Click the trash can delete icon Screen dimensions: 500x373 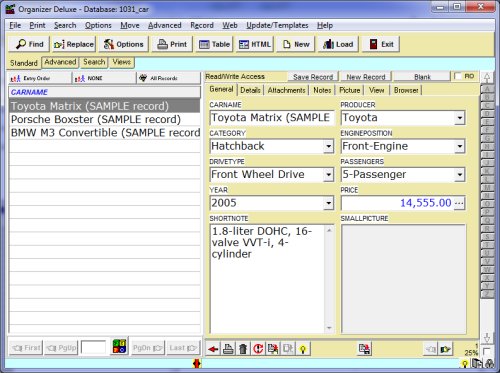243,349
